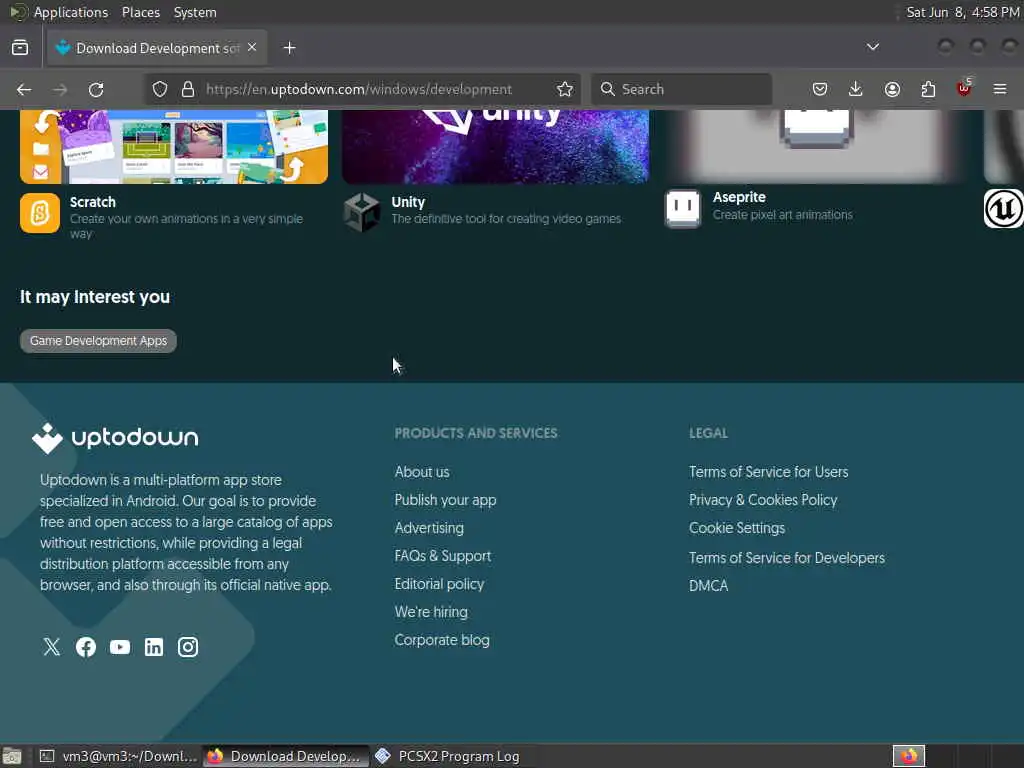Viewport: 1024px width, 768px height.
Task: Bookmark this page with the star
Action: (565, 89)
